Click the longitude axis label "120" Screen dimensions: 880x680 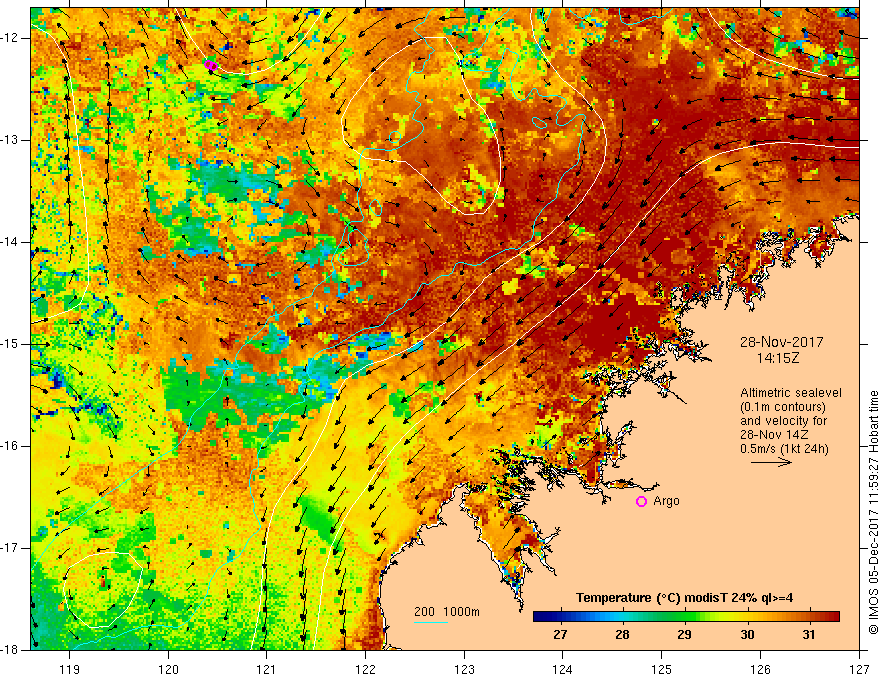pyautogui.click(x=168, y=669)
